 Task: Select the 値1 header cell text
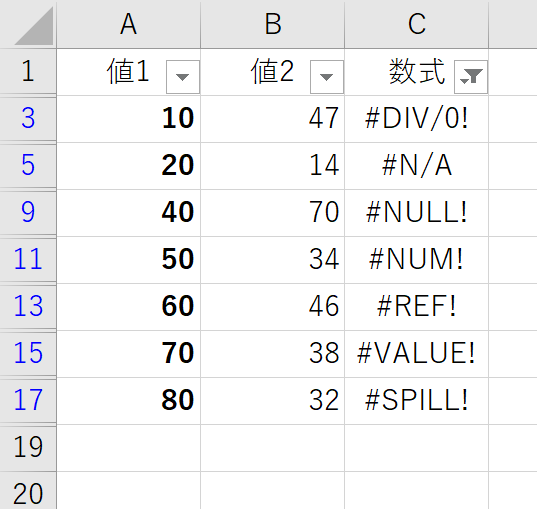pyautogui.click(x=128, y=71)
